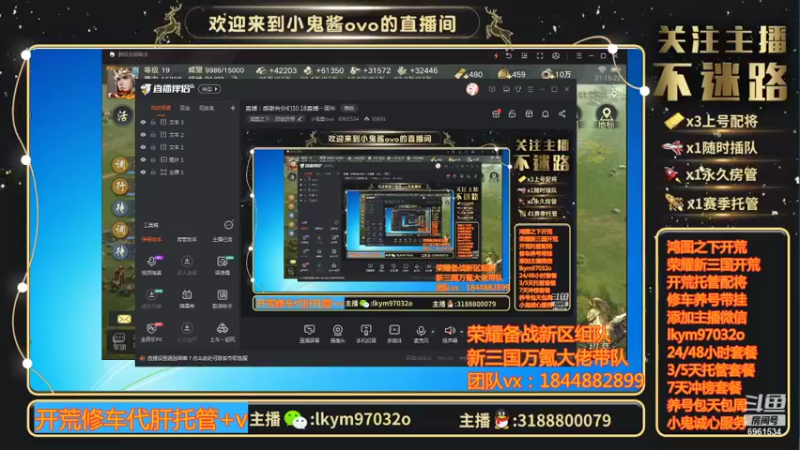Open toolbox more options ellipsis icon
800x450 pixels.
coord(229,225)
